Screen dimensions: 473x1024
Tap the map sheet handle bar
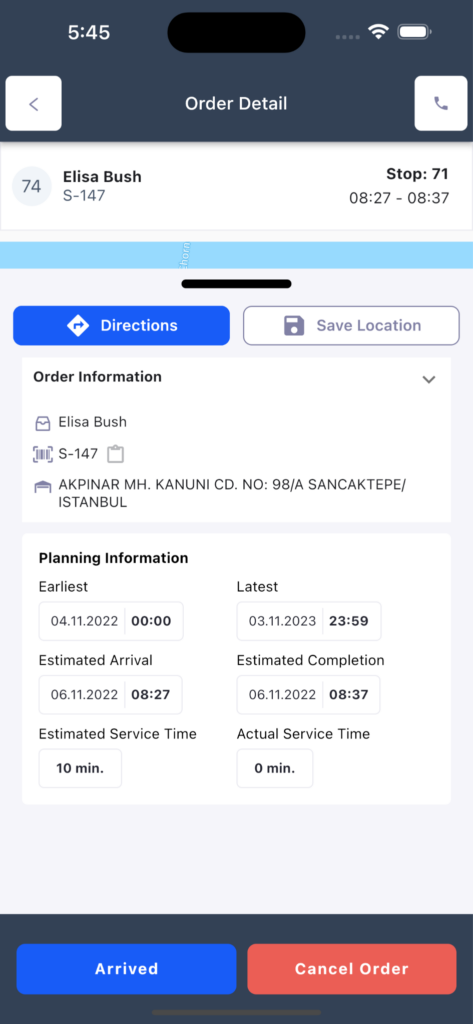click(236, 283)
